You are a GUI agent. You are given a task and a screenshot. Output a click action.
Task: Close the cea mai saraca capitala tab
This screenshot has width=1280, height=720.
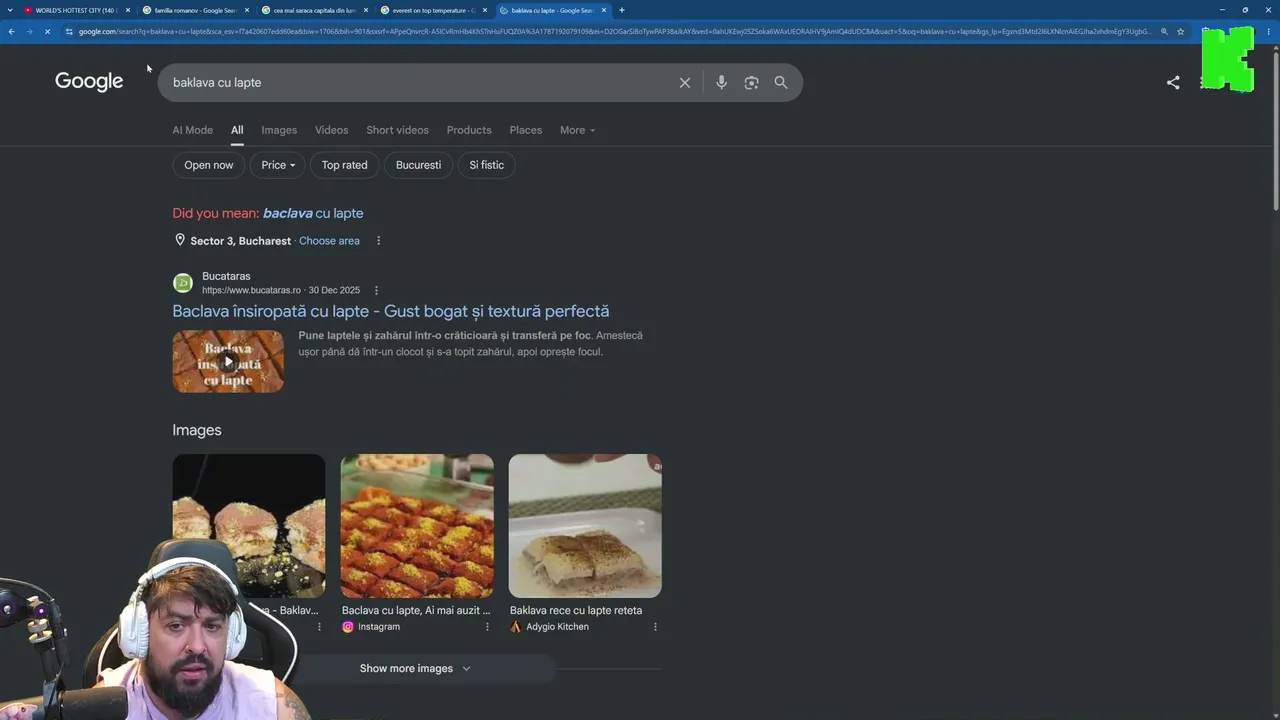pyautogui.click(x=366, y=10)
